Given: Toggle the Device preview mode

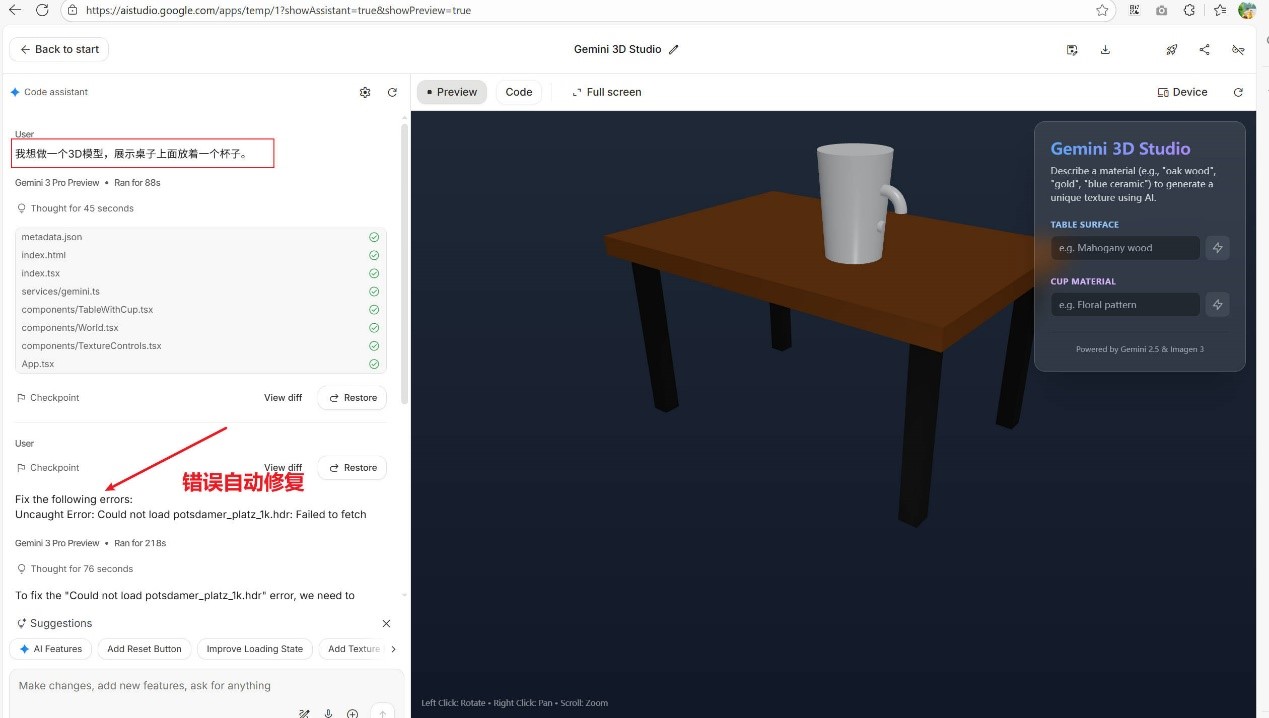Looking at the screenshot, I should (1182, 92).
